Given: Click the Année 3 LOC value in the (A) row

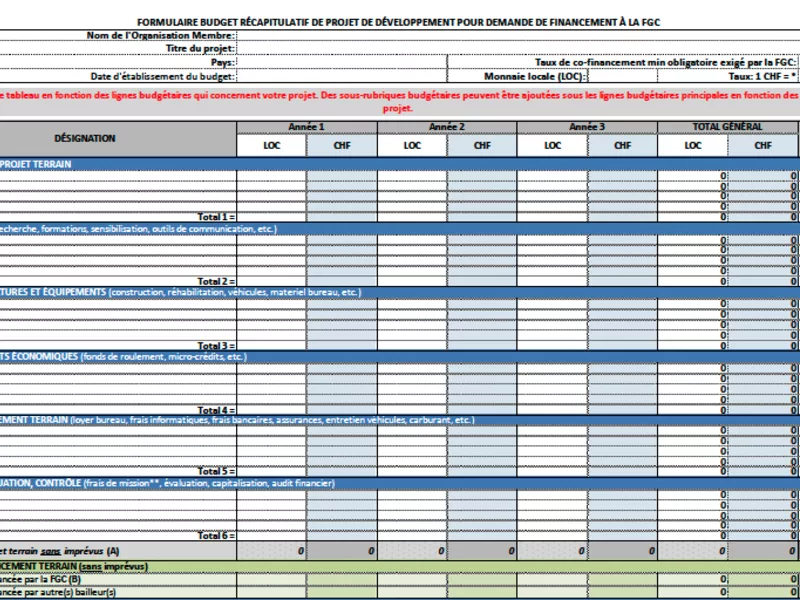Looking at the screenshot, I should click(553, 551).
